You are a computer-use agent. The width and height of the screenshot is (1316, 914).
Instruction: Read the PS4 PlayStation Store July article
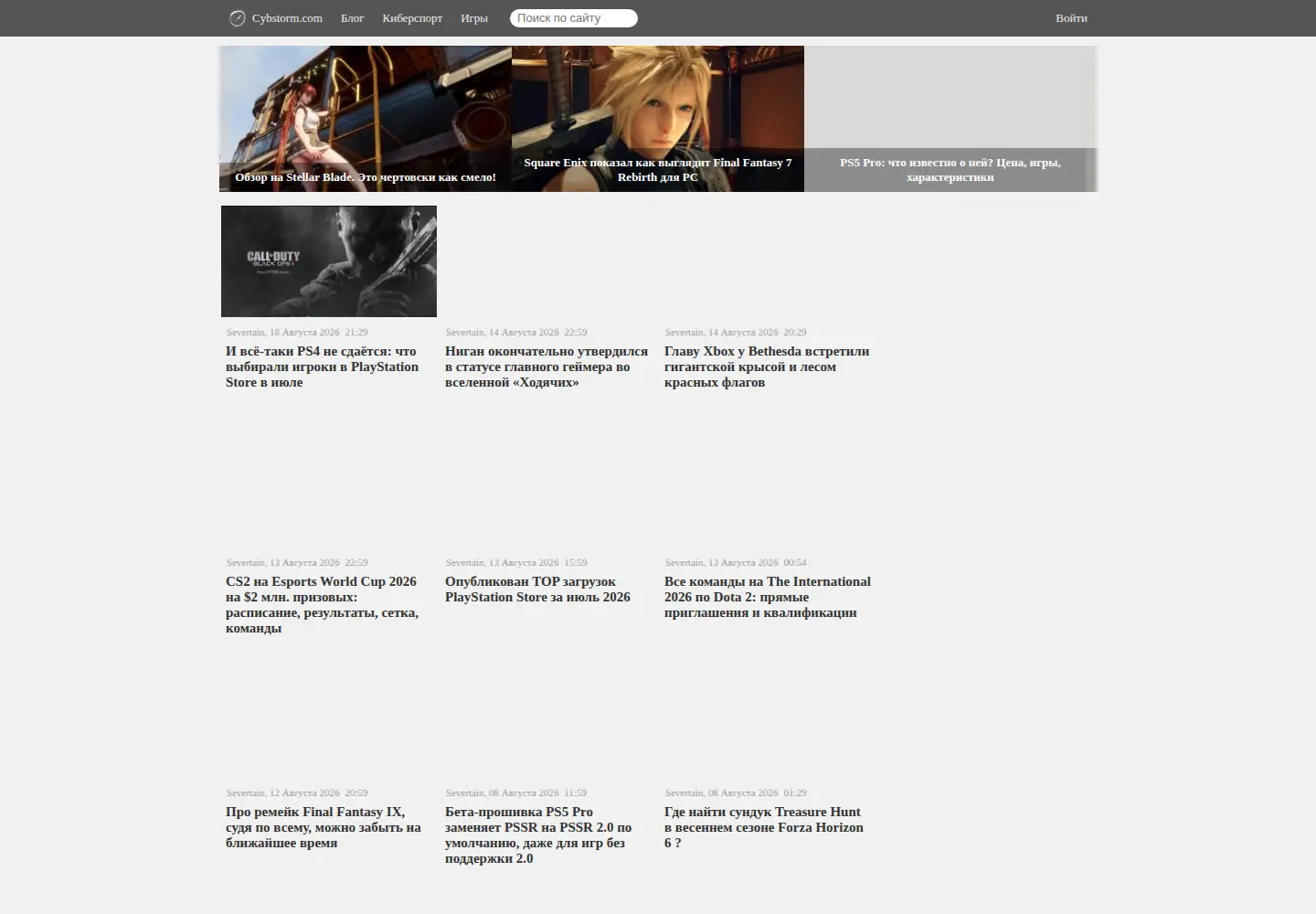click(323, 367)
